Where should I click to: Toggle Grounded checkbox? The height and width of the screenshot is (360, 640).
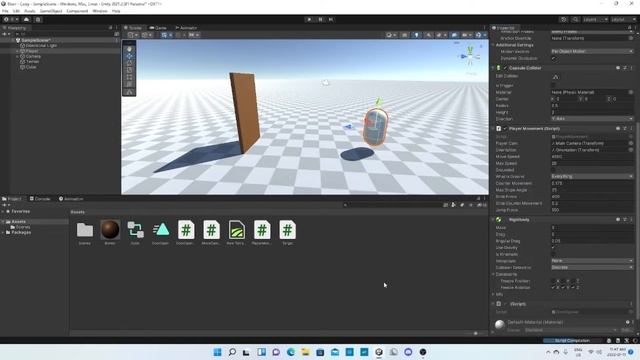point(553,170)
